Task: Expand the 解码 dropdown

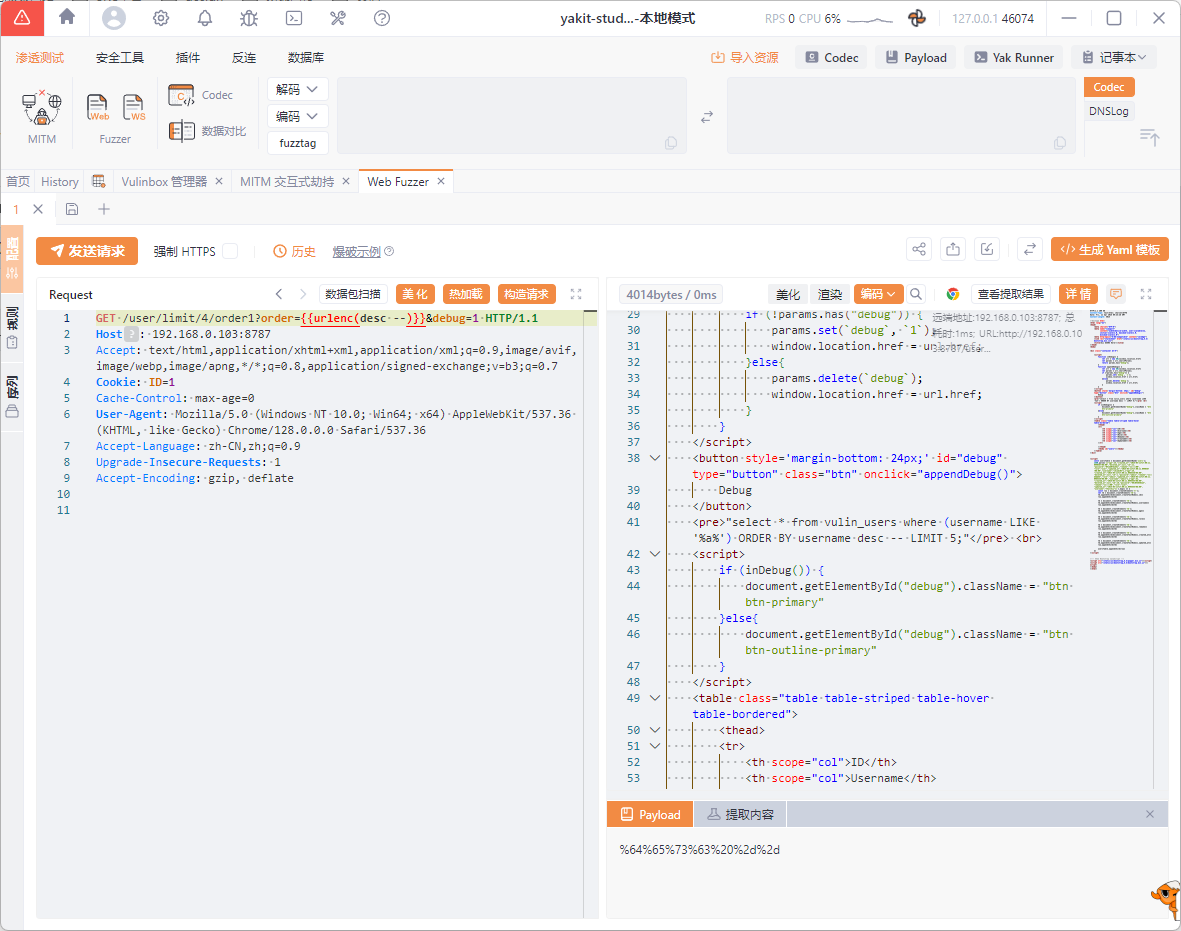Action: coord(298,89)
